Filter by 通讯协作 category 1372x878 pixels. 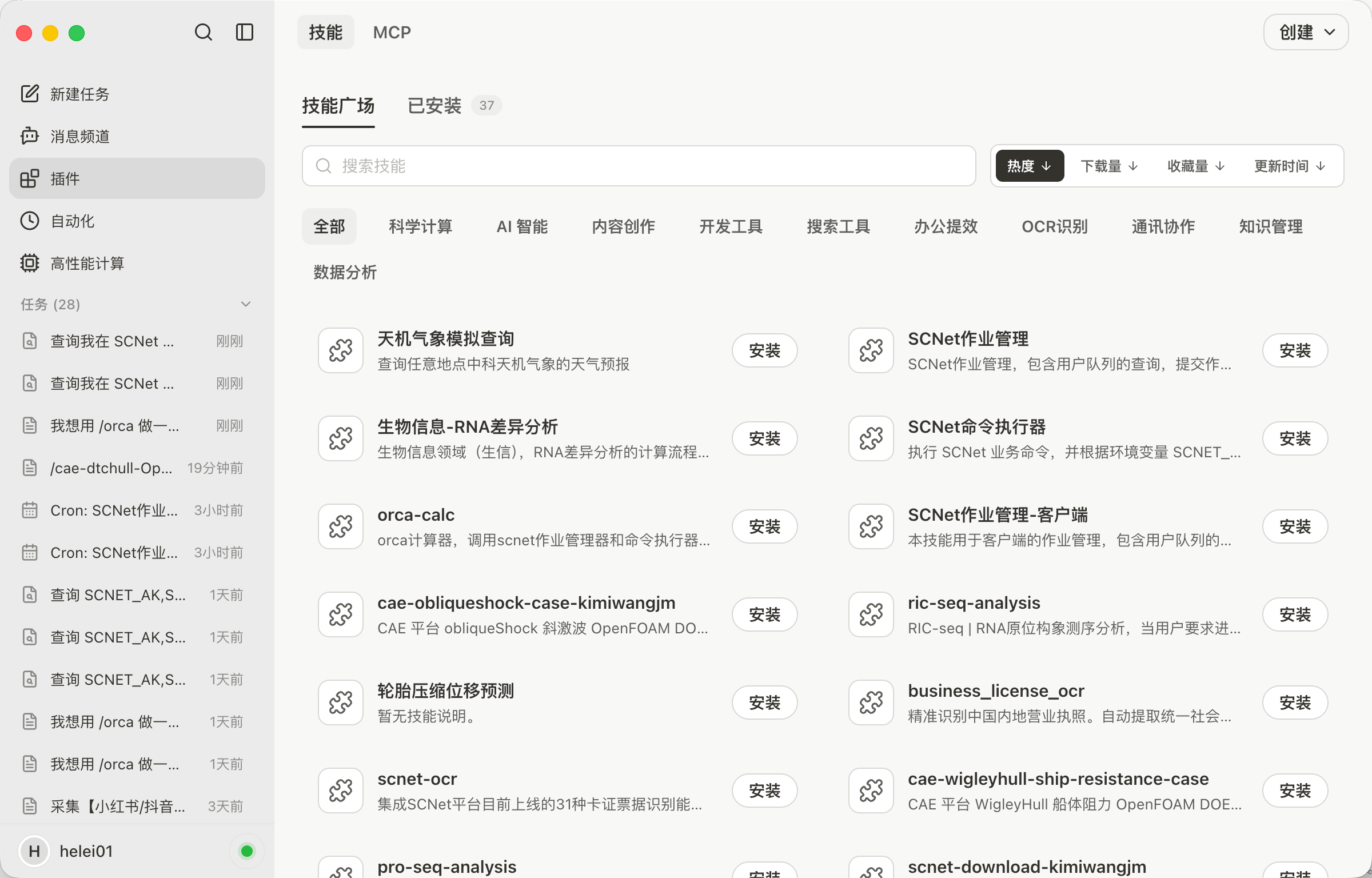click(1163, 226)
